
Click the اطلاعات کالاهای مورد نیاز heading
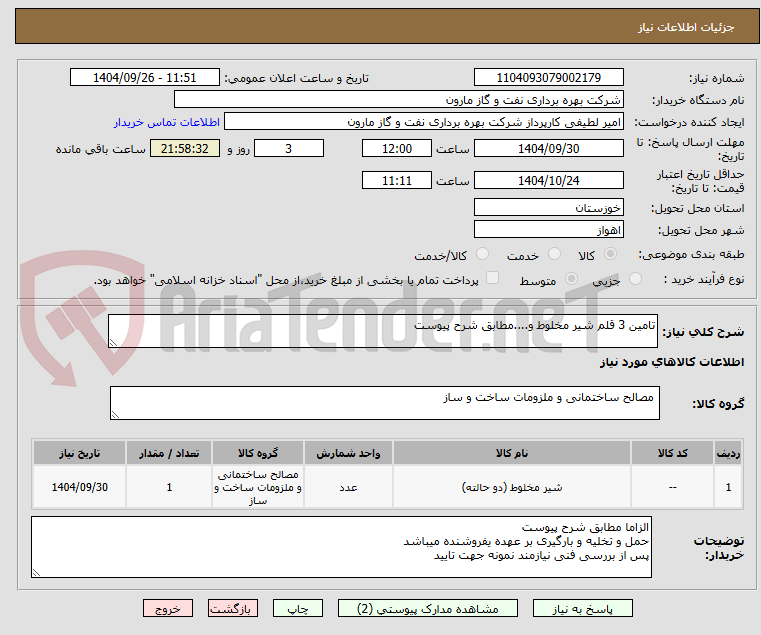(x=672, y=362)
